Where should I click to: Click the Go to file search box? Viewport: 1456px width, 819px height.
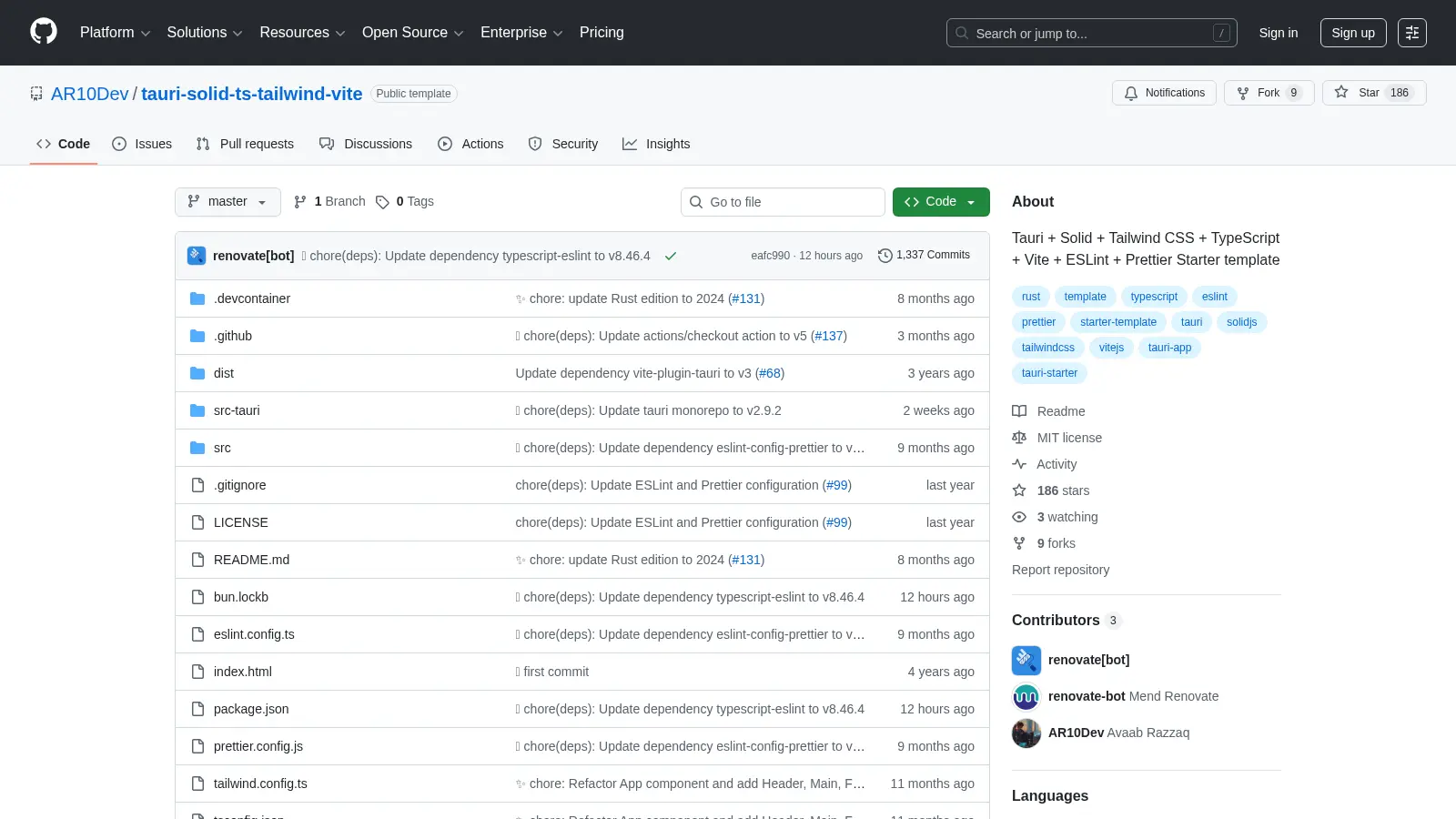point(783,202)
